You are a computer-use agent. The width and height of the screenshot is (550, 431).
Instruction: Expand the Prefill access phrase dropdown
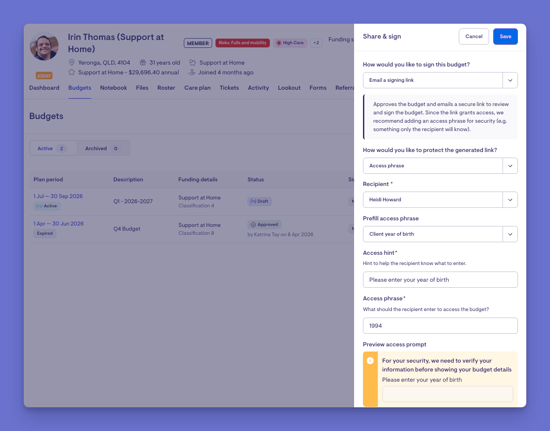click(440, 234)
